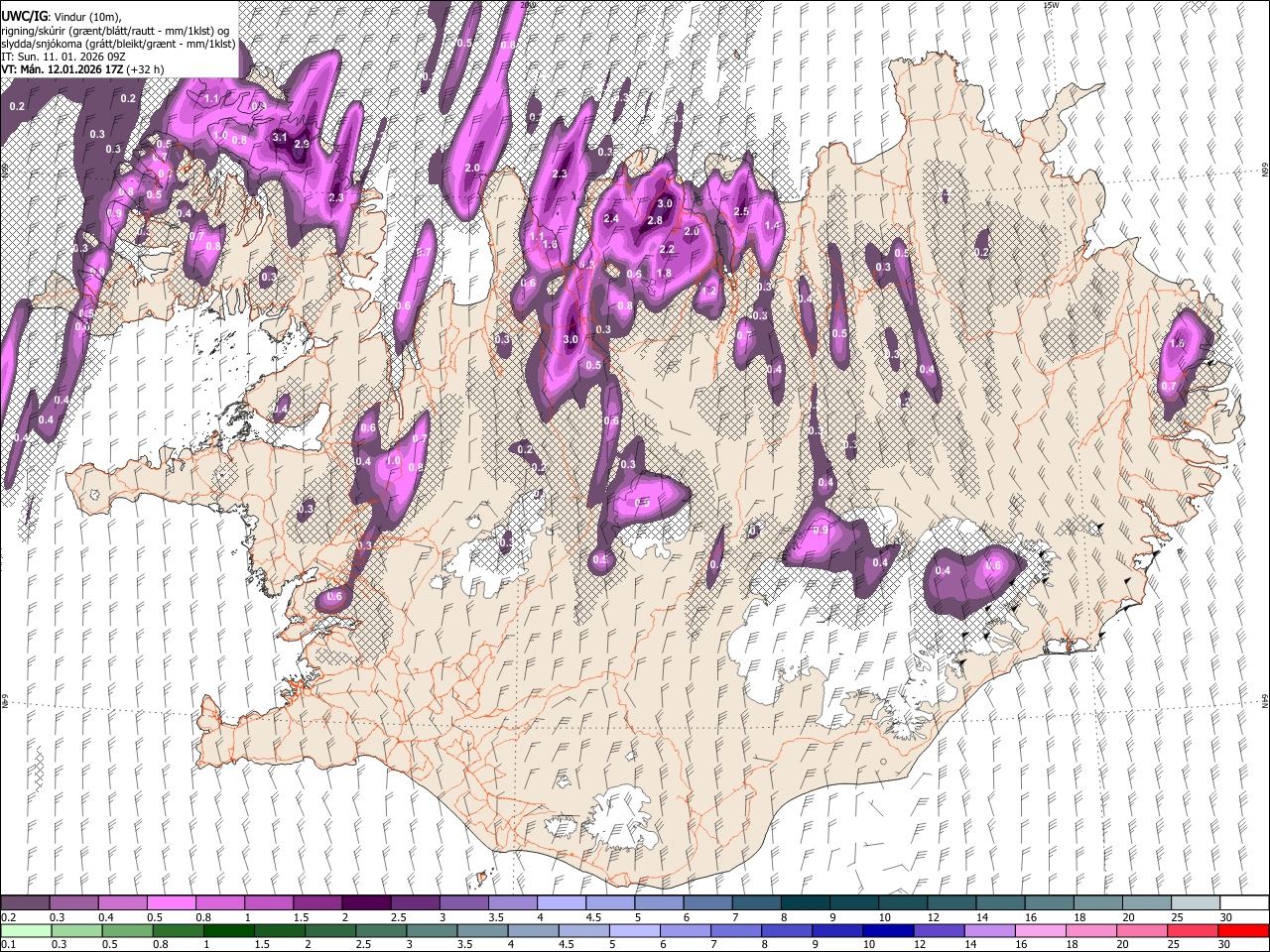This screenshot has width=1270, height=952.
Task: Select the 'Vindur (10m)' text in the header
Action: pos(87,17)
